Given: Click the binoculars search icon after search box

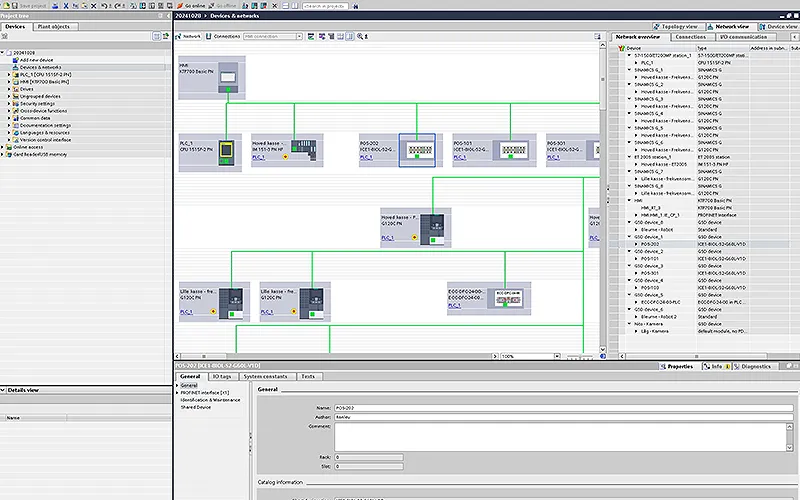Looking at the screenshot, I should [356, 6].
